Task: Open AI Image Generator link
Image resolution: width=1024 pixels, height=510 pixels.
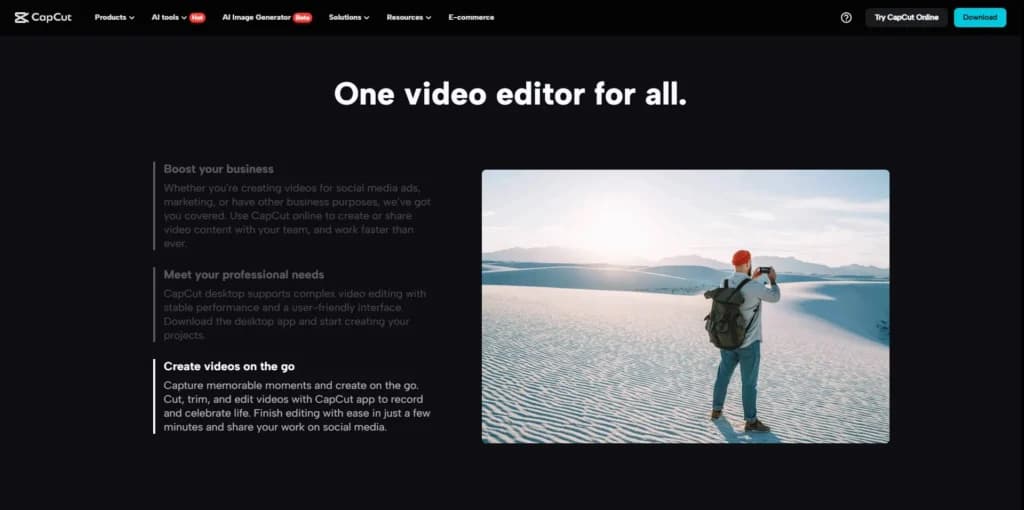Action: click(256, 18)
